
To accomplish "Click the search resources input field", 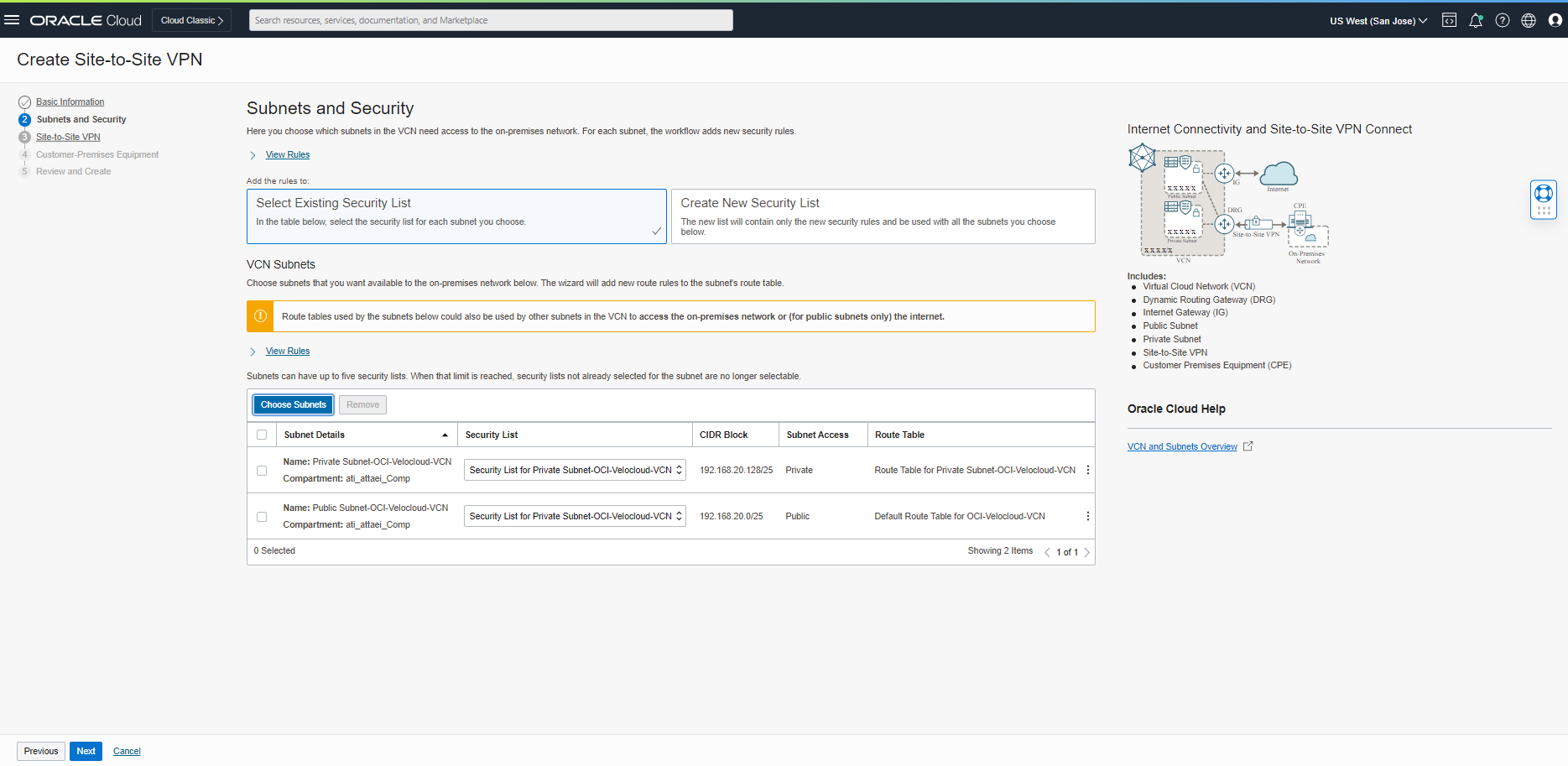I will pos(491,20).
